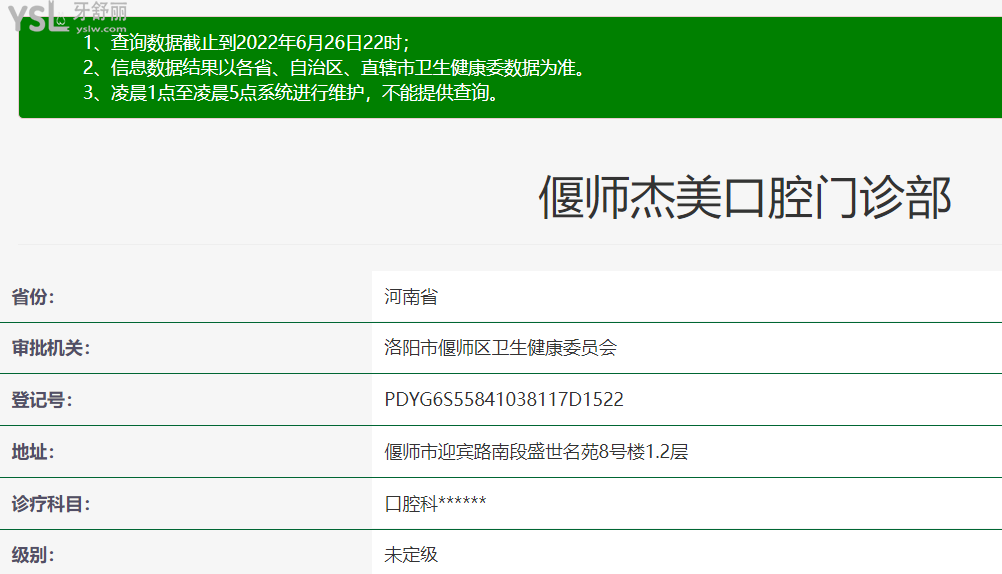
Task: Select the 登记号 label
Action: (42, 400)
